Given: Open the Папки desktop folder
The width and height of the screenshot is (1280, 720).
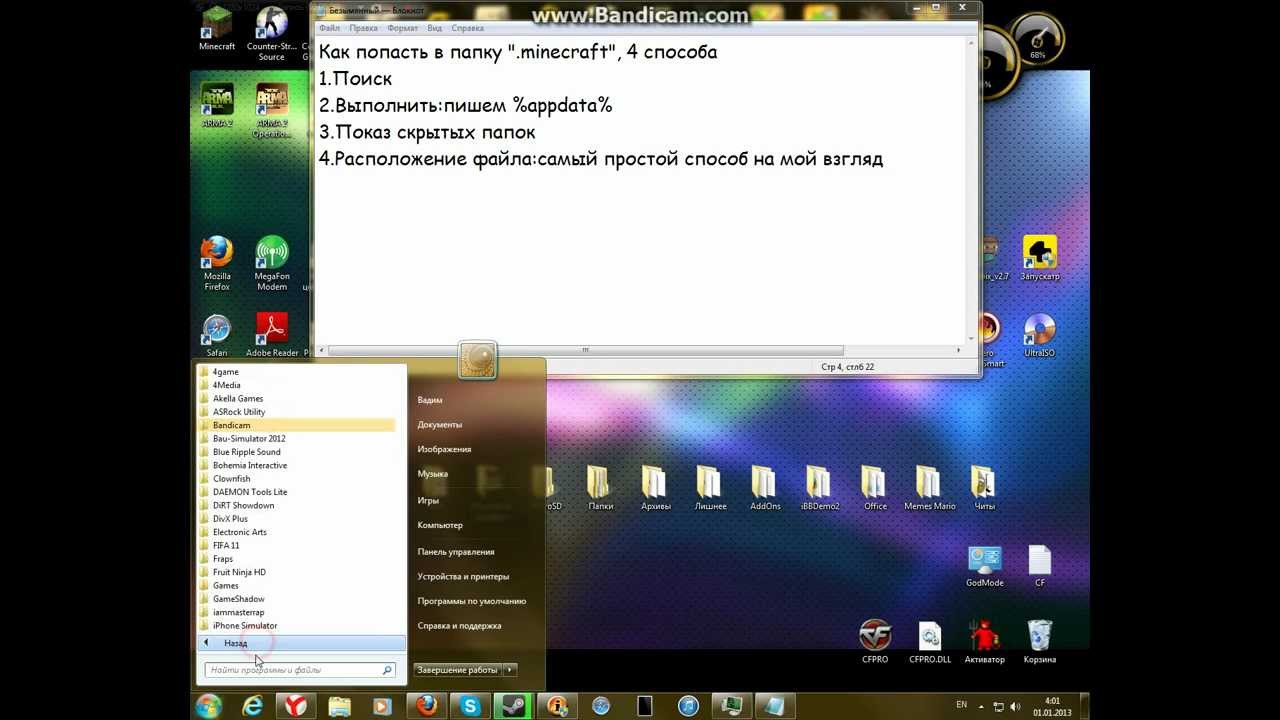Looking at the screenshot, I should (x=600, y=488).
